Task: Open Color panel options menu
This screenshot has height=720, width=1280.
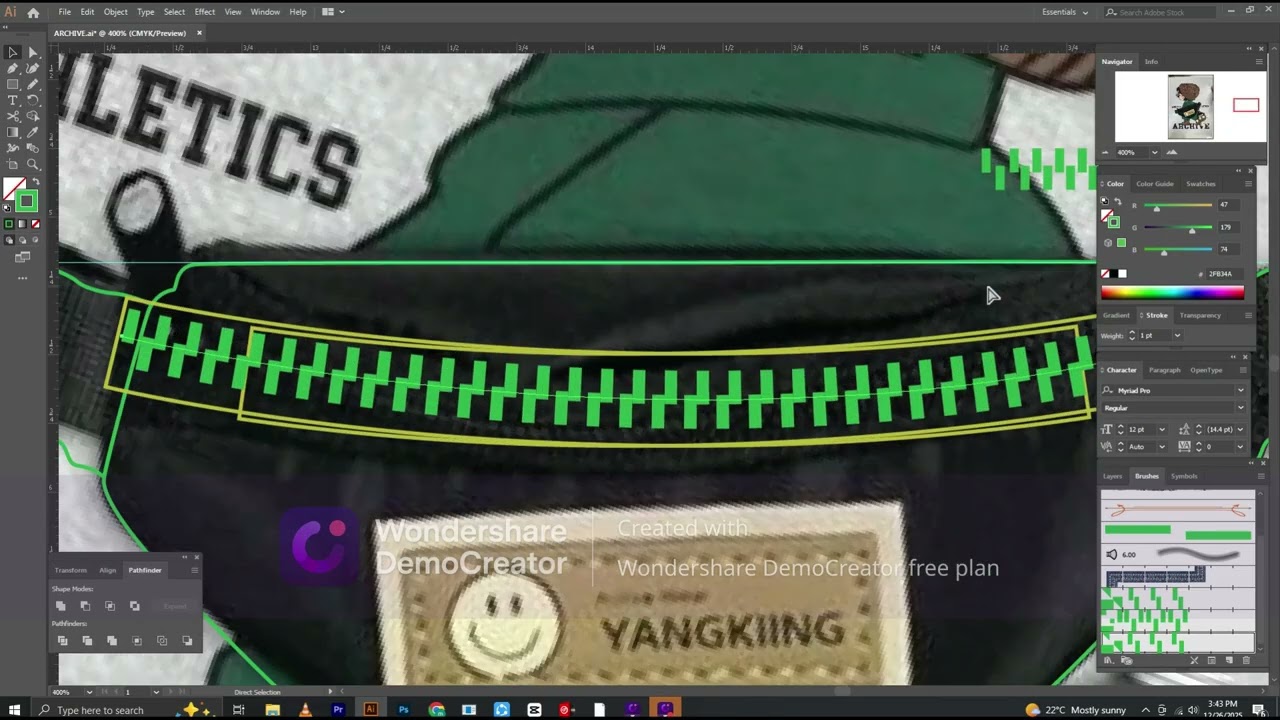Action: pos(1248,184)
